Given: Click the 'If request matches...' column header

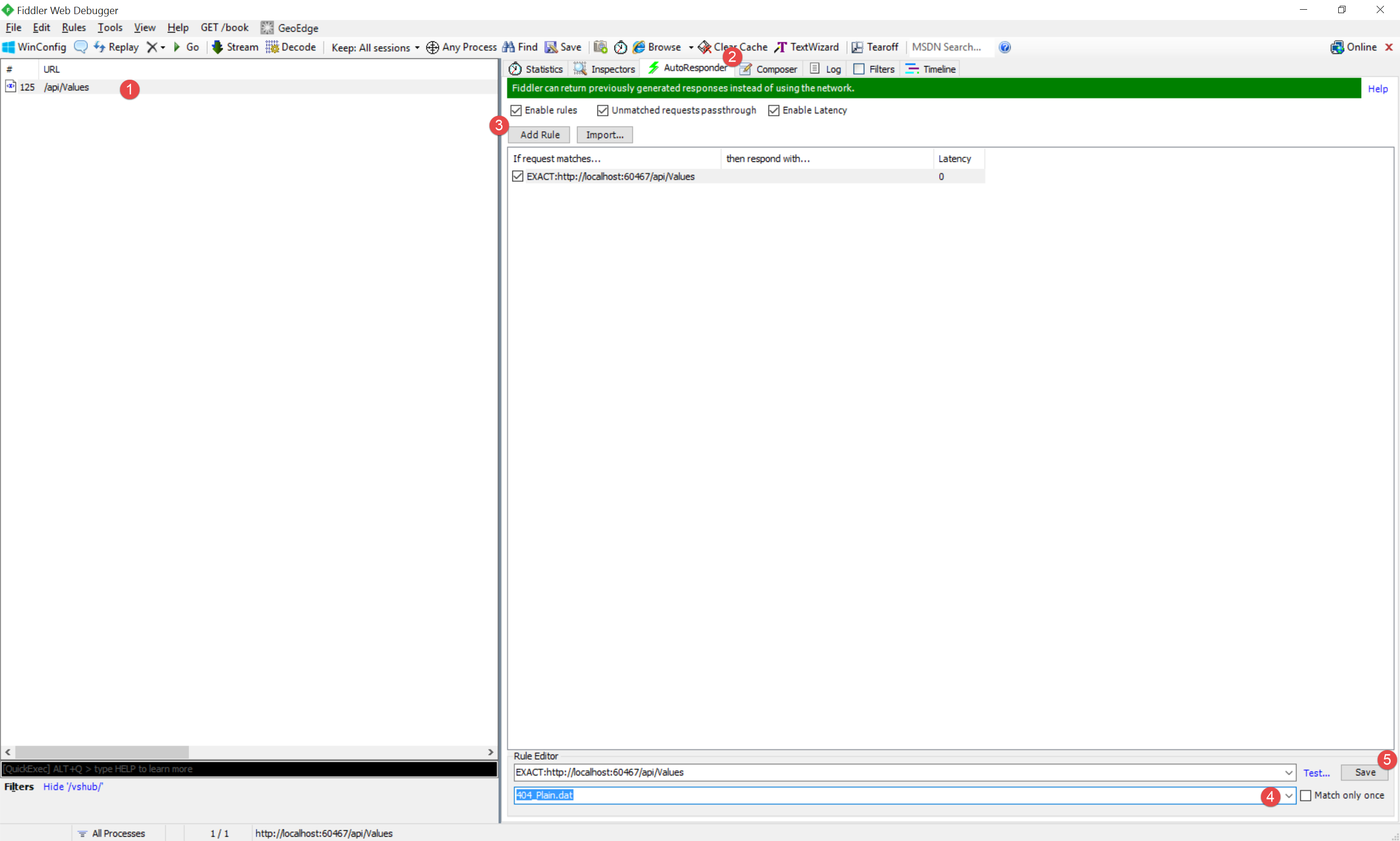Looking at the screenshot, I should pyautogui.click(x=614, y=158).
